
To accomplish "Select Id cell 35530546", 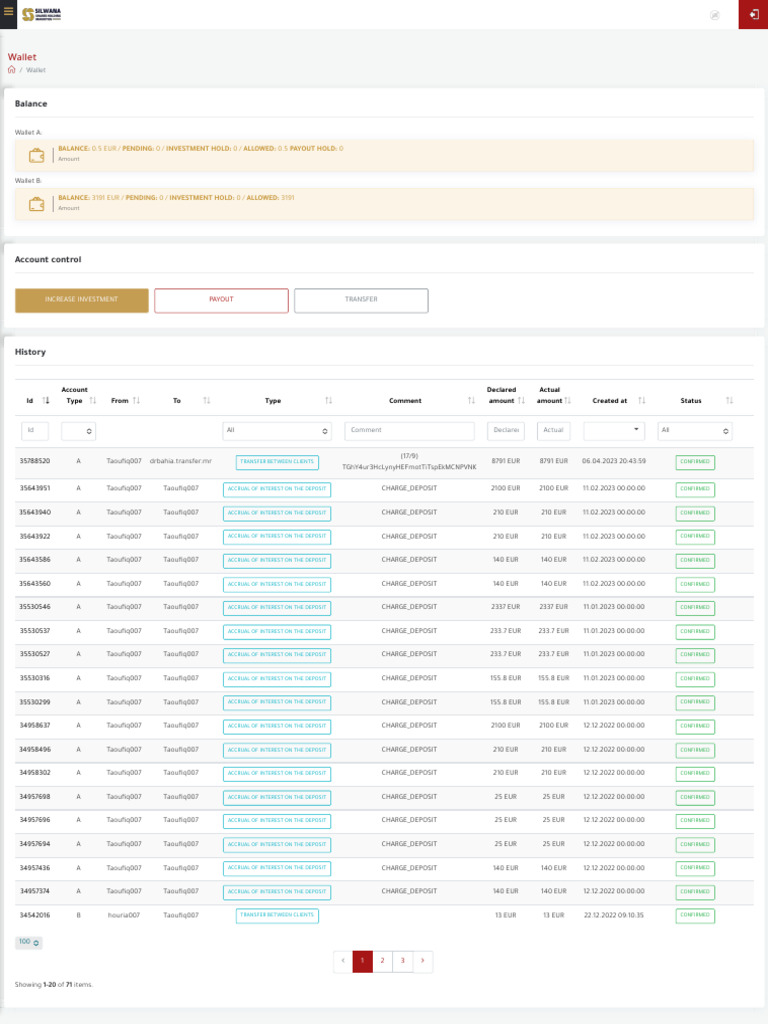I will (35, 607).
